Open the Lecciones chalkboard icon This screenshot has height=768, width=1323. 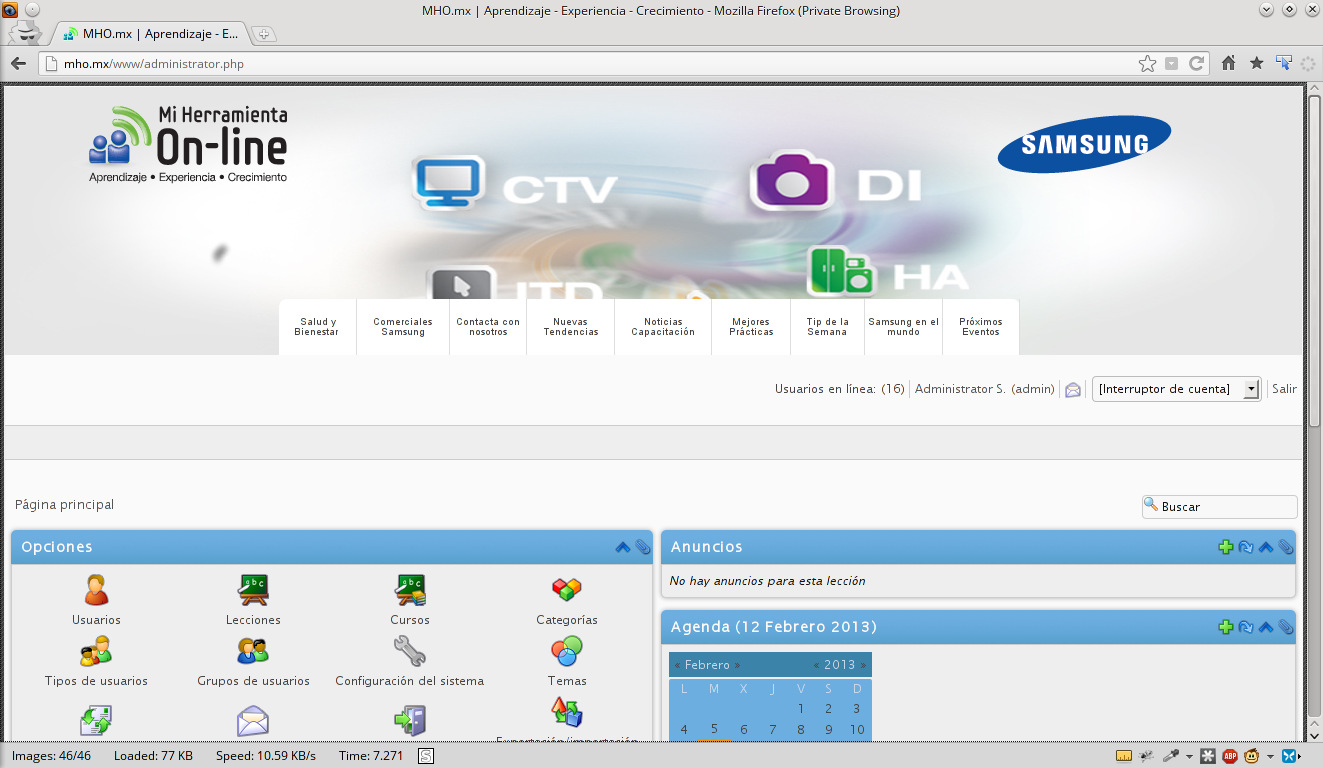pyautogui.click(x=253, y=590)
